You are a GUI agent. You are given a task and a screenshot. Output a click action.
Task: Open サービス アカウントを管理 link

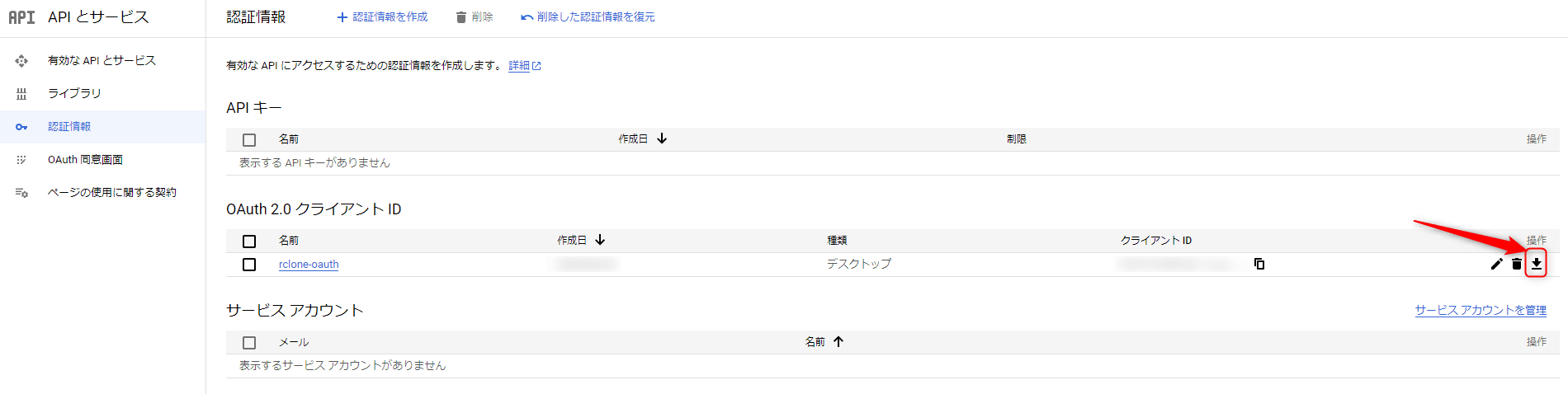click(1481, 310)
